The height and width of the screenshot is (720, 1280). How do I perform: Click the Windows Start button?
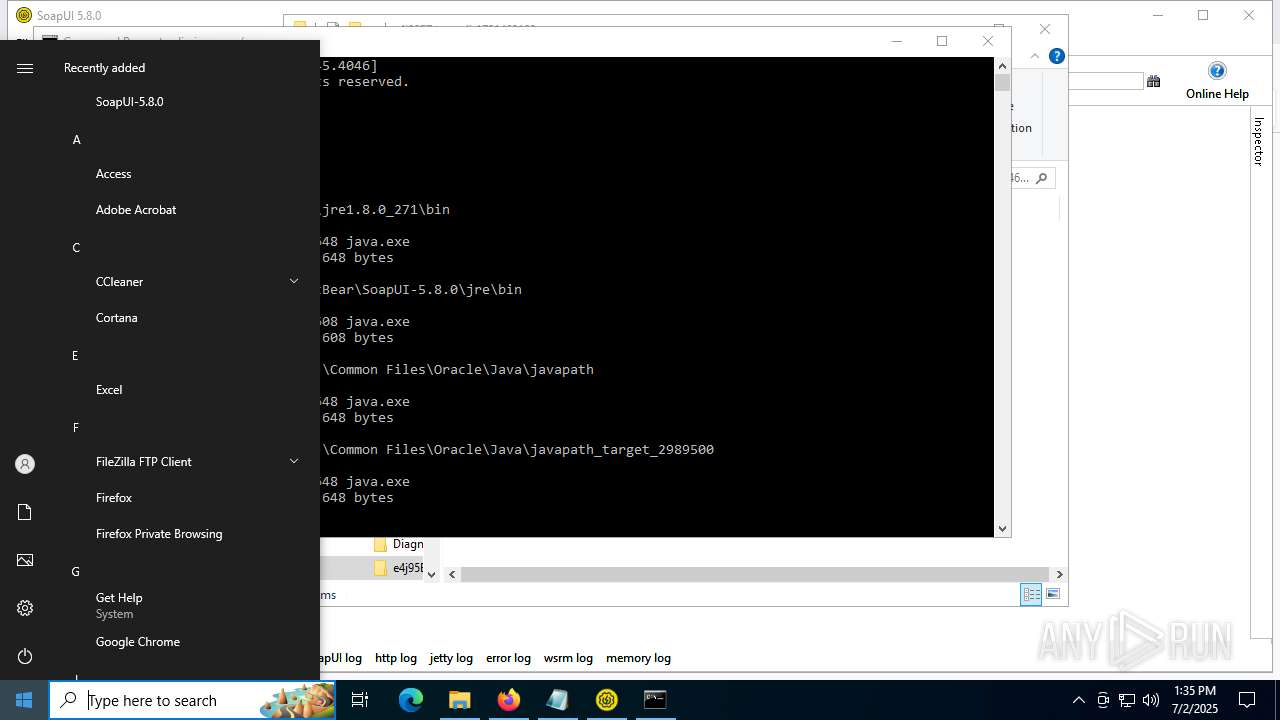click(24, 700)
